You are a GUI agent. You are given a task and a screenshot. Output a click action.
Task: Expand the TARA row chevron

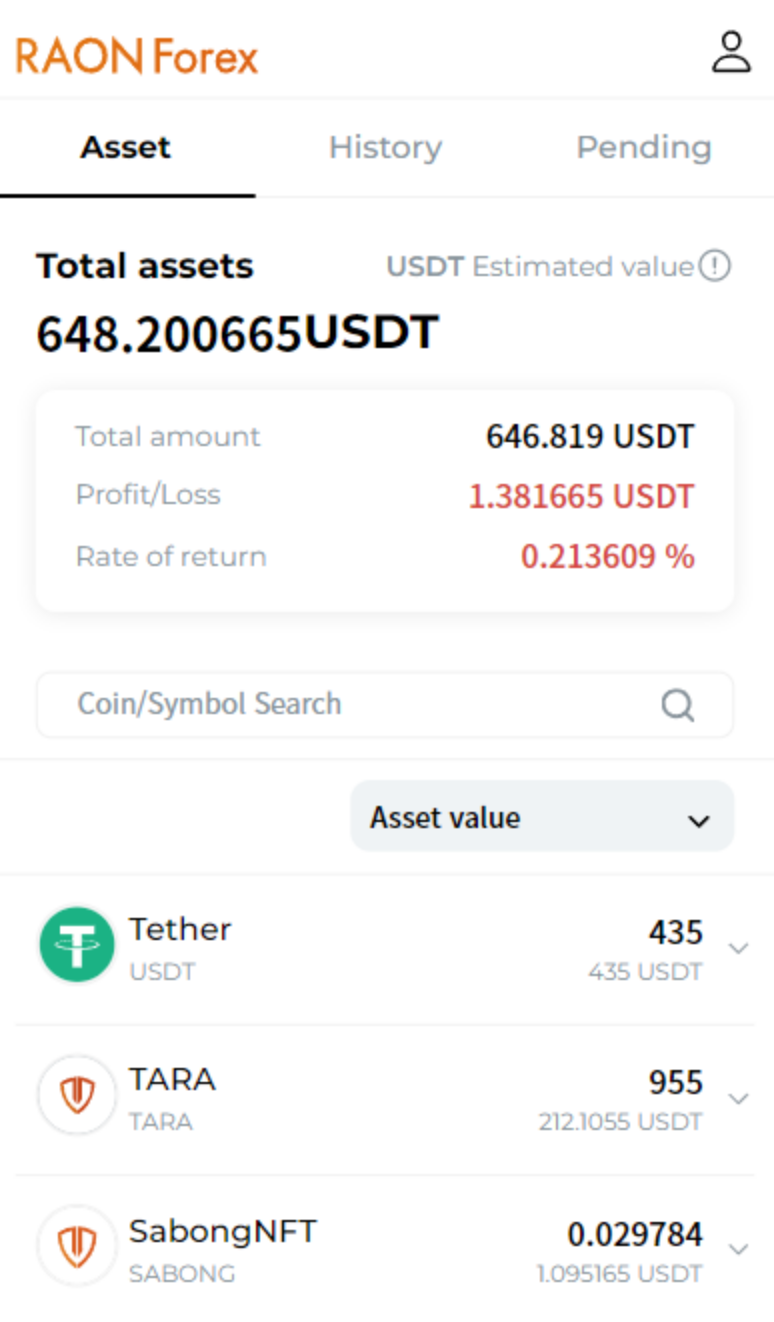(x=739, y=1098)
